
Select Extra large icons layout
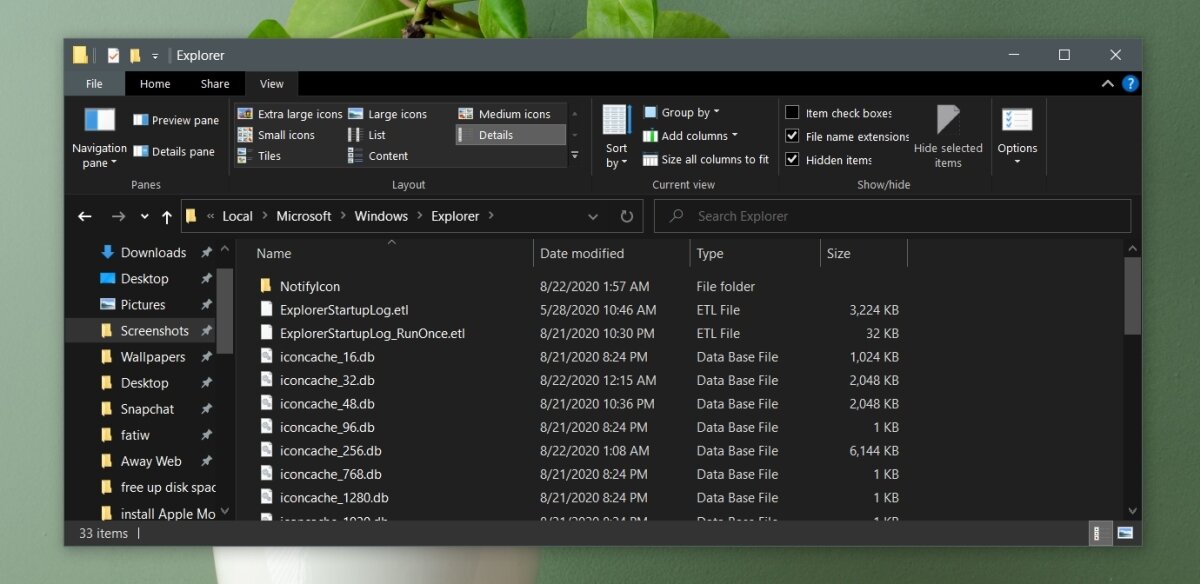[290, 114]
